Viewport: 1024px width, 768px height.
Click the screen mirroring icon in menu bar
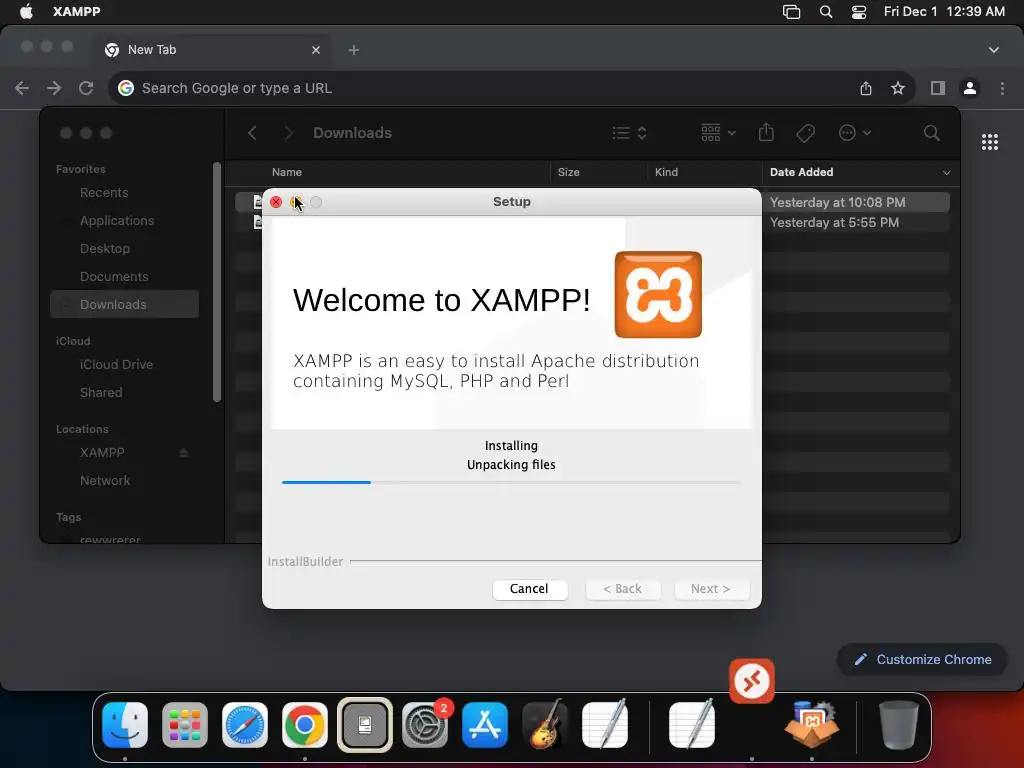click(x=792, y=11)
